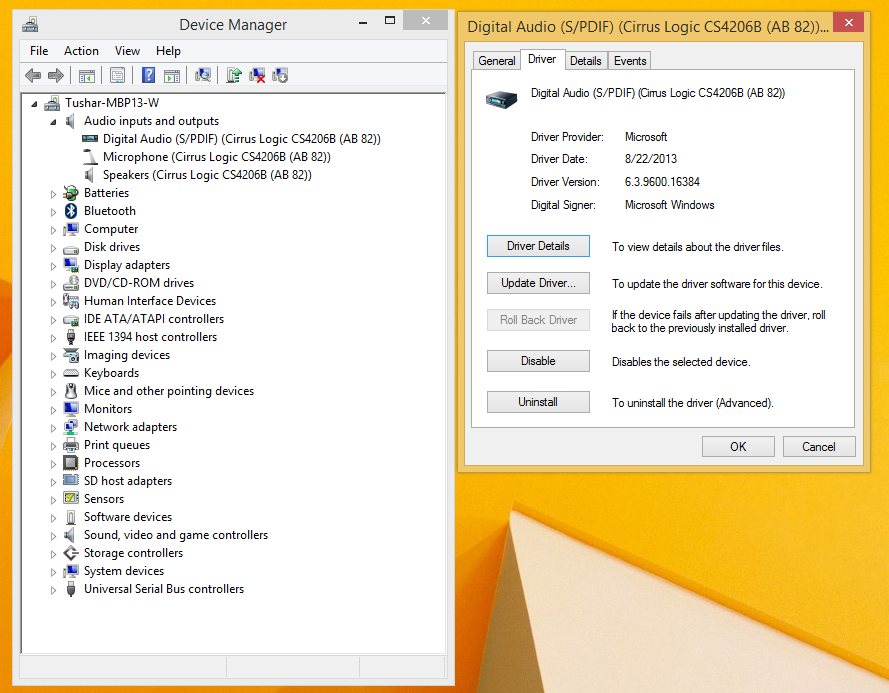
Task: Close the Digital Audio properties dialog
Action: click(848, 23)
